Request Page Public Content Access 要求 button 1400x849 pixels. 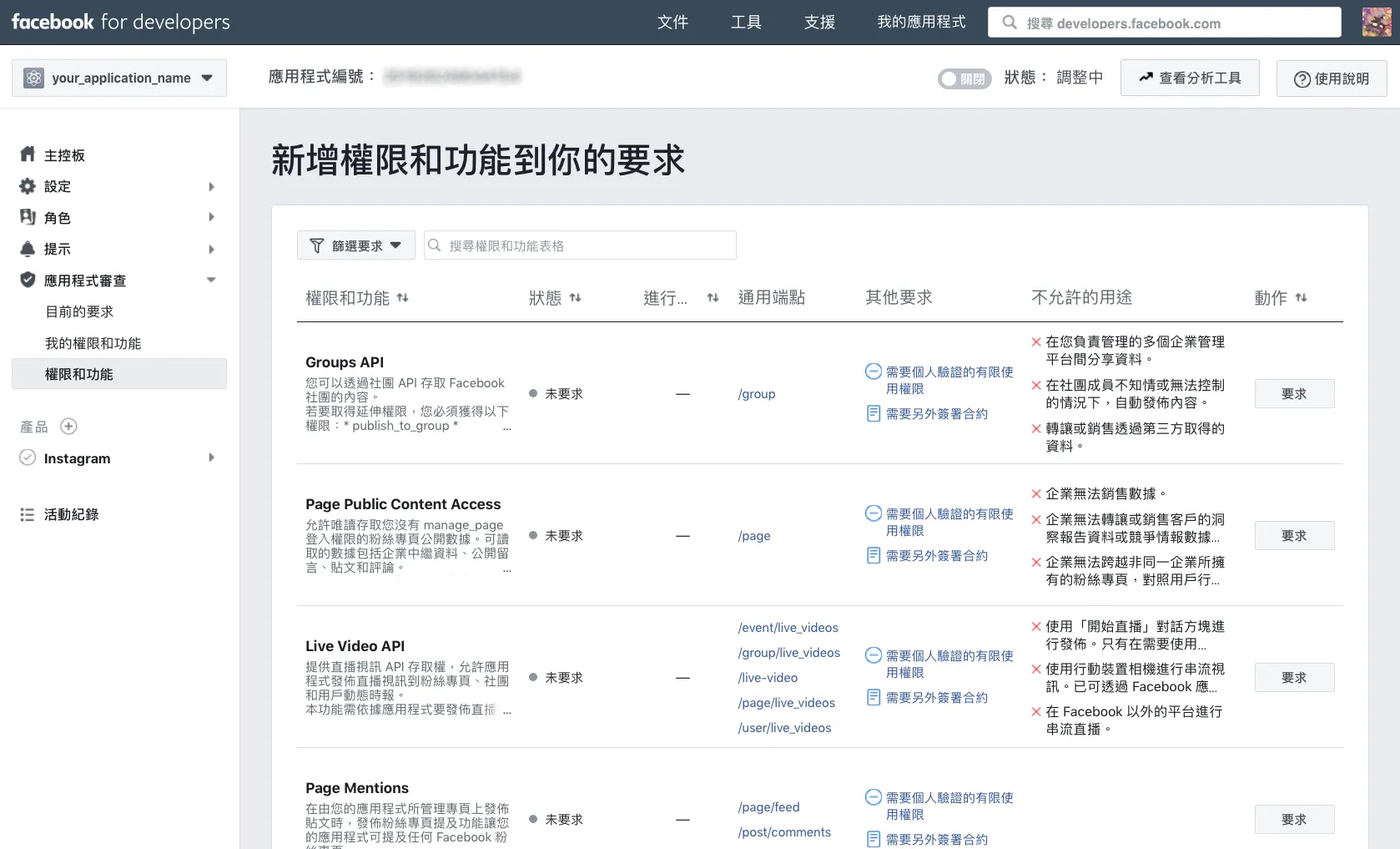[x=1294, y=535]
